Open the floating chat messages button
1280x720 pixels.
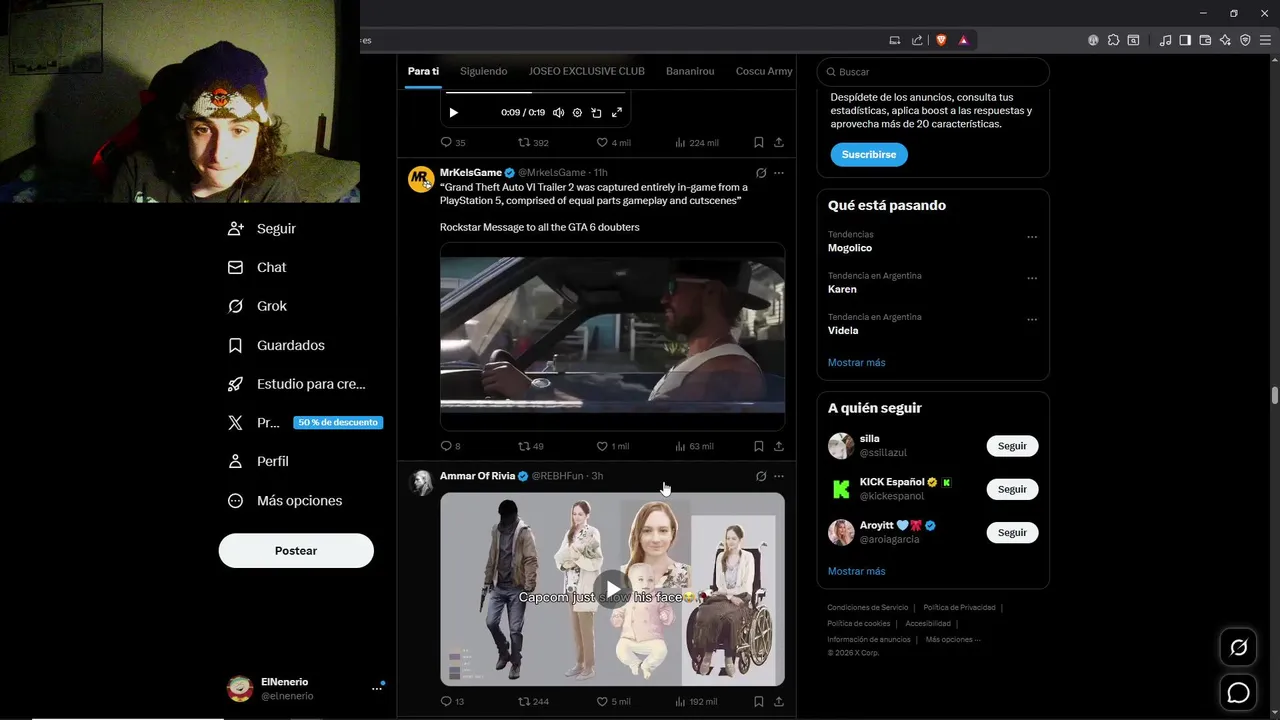click(1238, 692)
